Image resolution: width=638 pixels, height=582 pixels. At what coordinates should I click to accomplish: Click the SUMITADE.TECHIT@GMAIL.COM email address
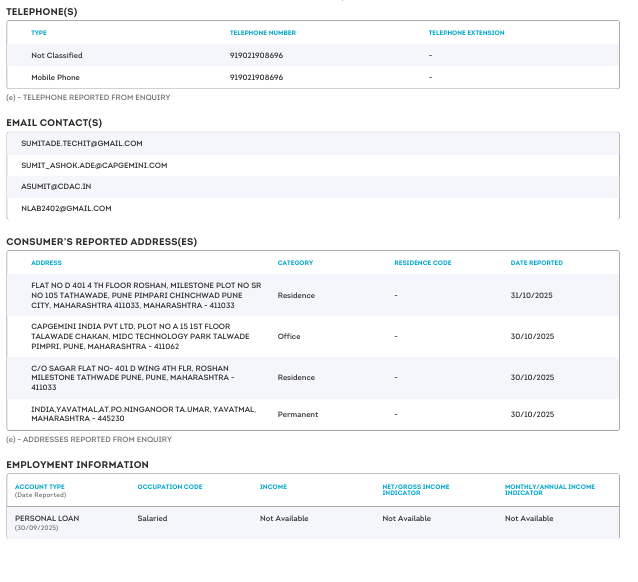(82, 143)
